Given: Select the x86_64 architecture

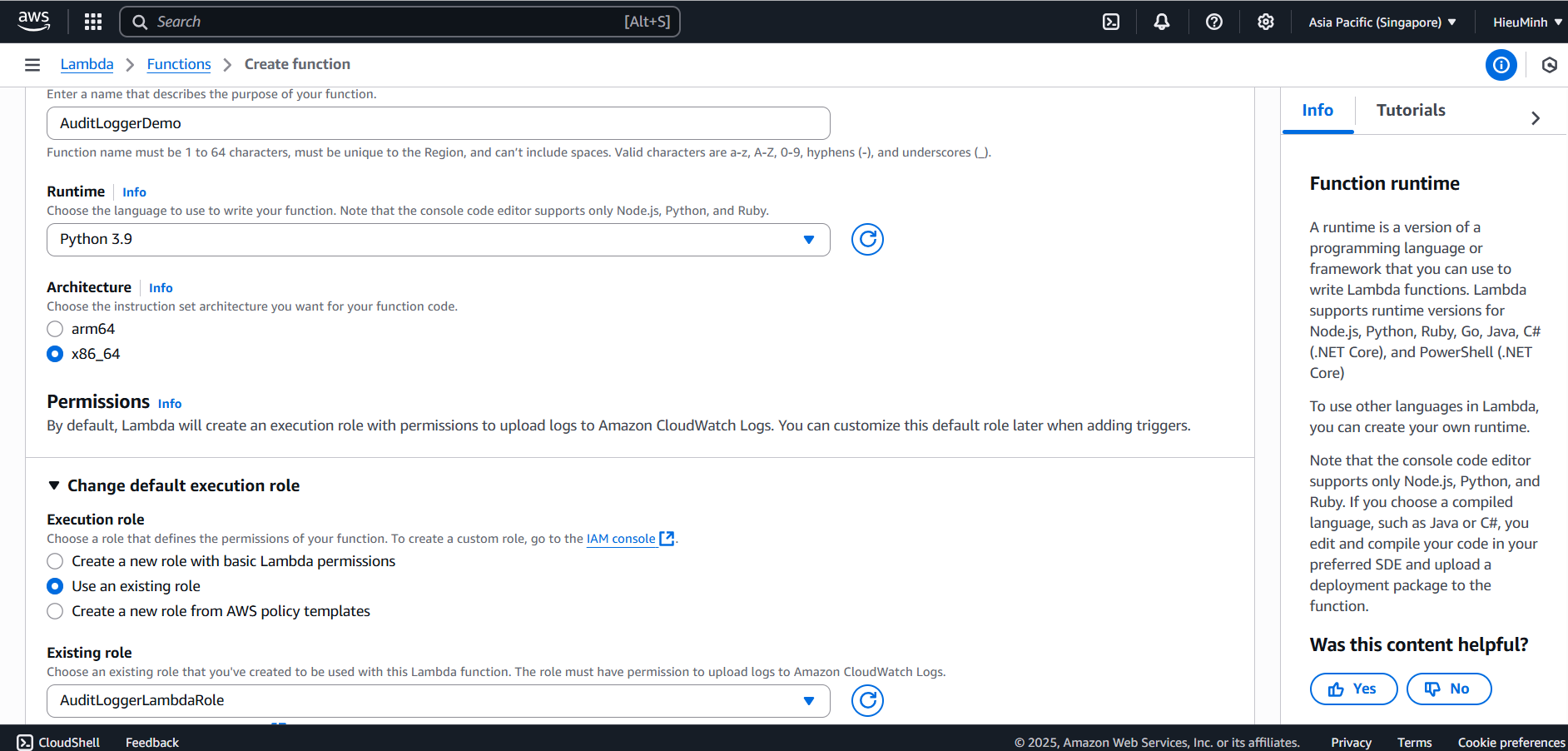Looking at the screenshot, I should click(55, 354).
